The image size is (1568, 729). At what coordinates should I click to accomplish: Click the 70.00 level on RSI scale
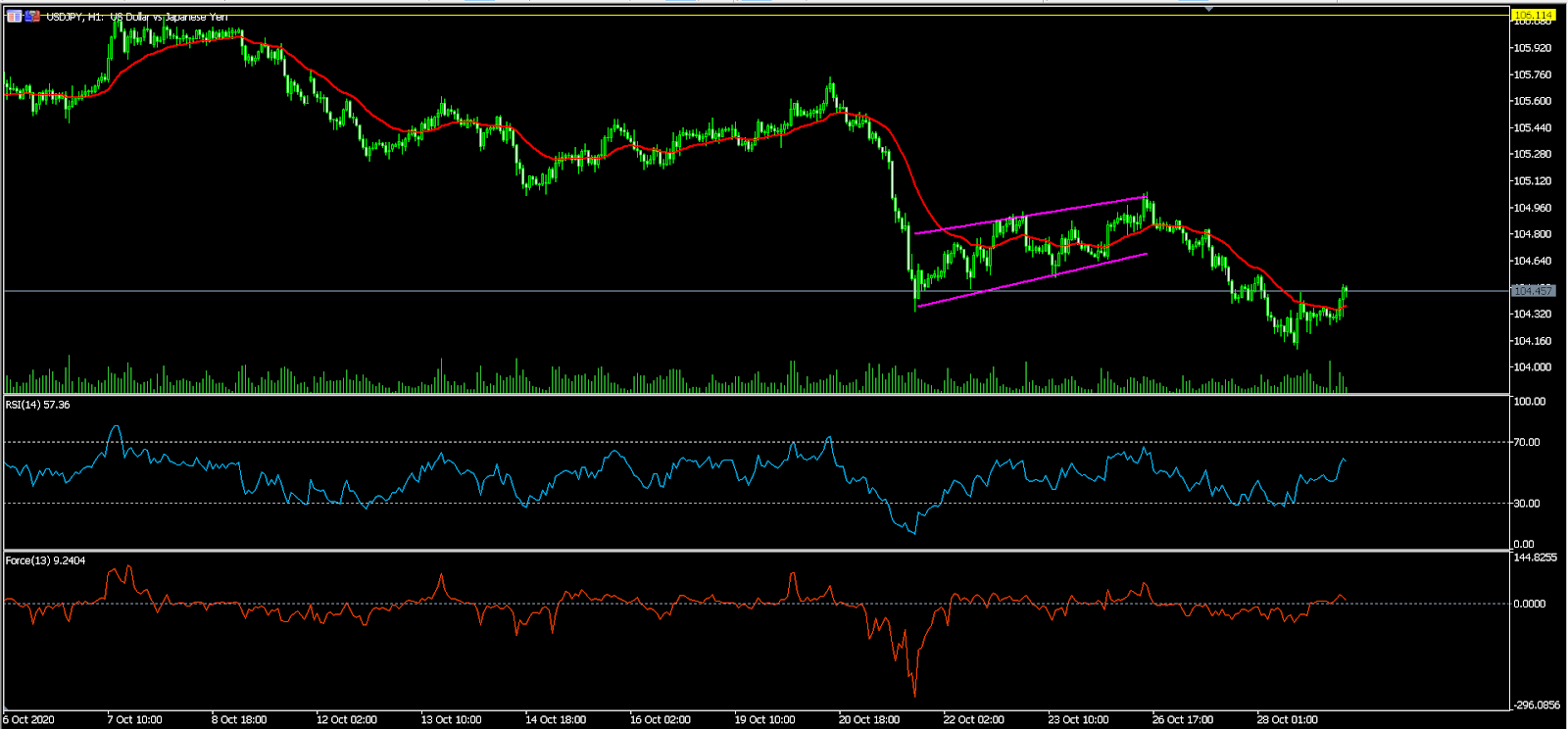1527,442
